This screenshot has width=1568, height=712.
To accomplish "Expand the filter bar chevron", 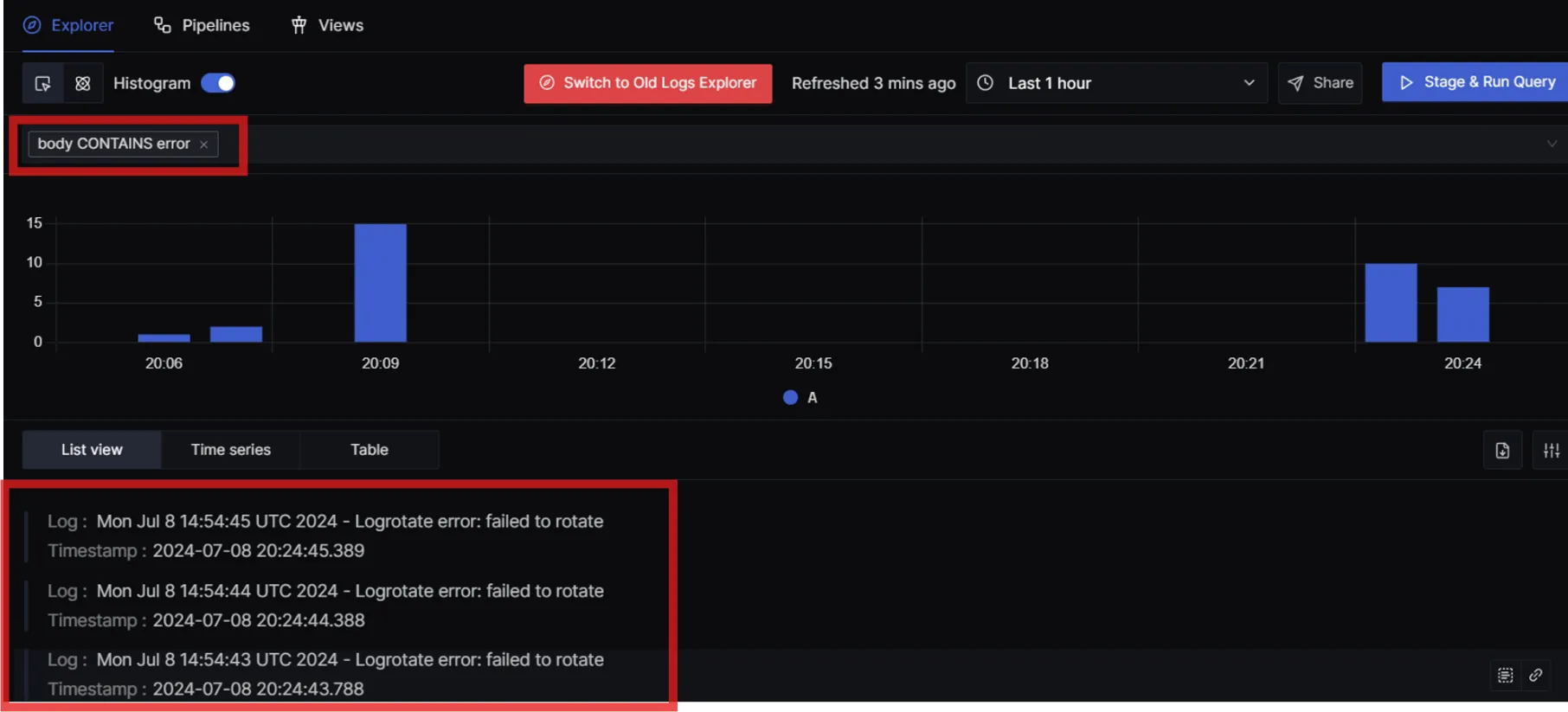I will tap(1552, 144).
